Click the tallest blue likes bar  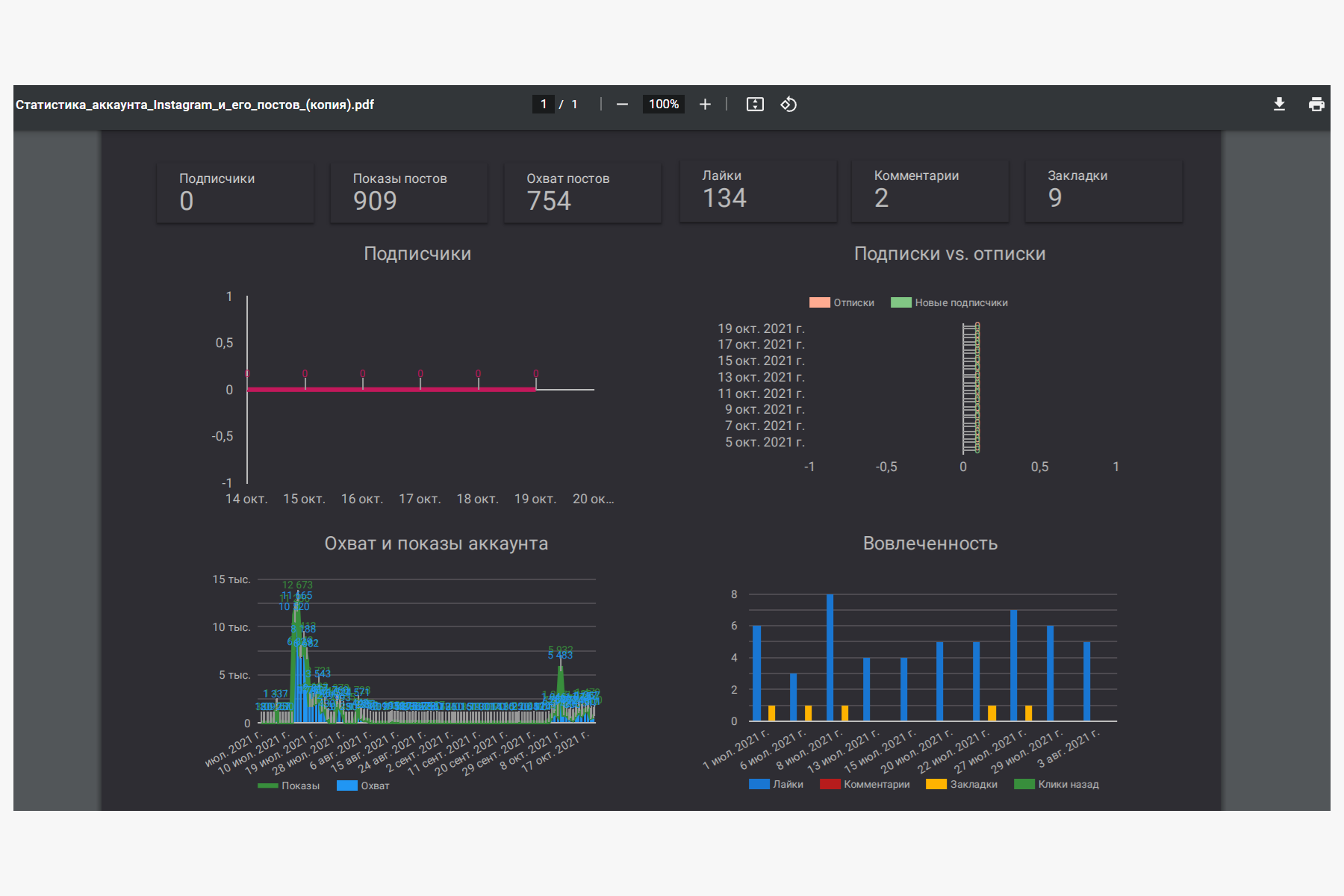tap(830, 657)
